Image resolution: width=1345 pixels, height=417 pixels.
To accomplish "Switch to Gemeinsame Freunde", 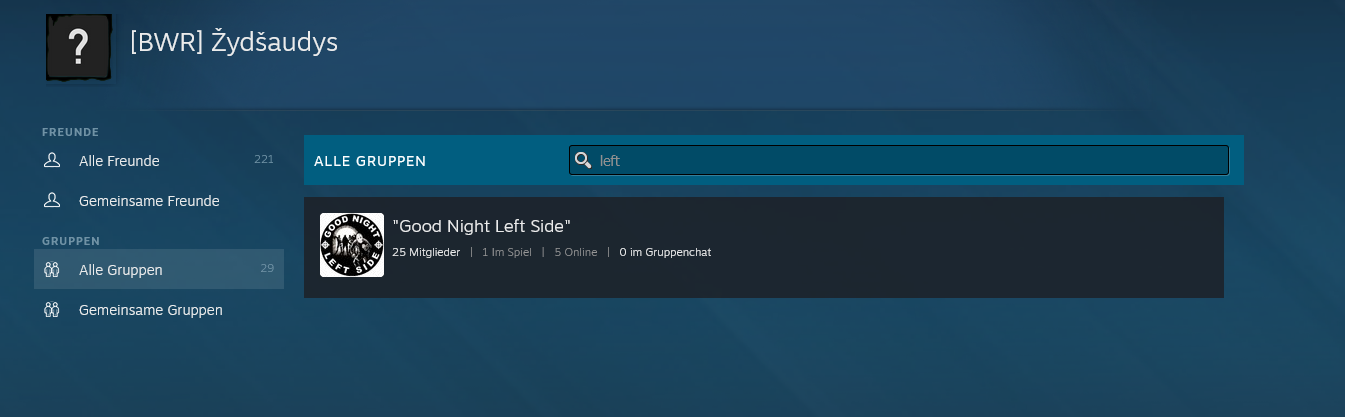I will tap(149, 201).
